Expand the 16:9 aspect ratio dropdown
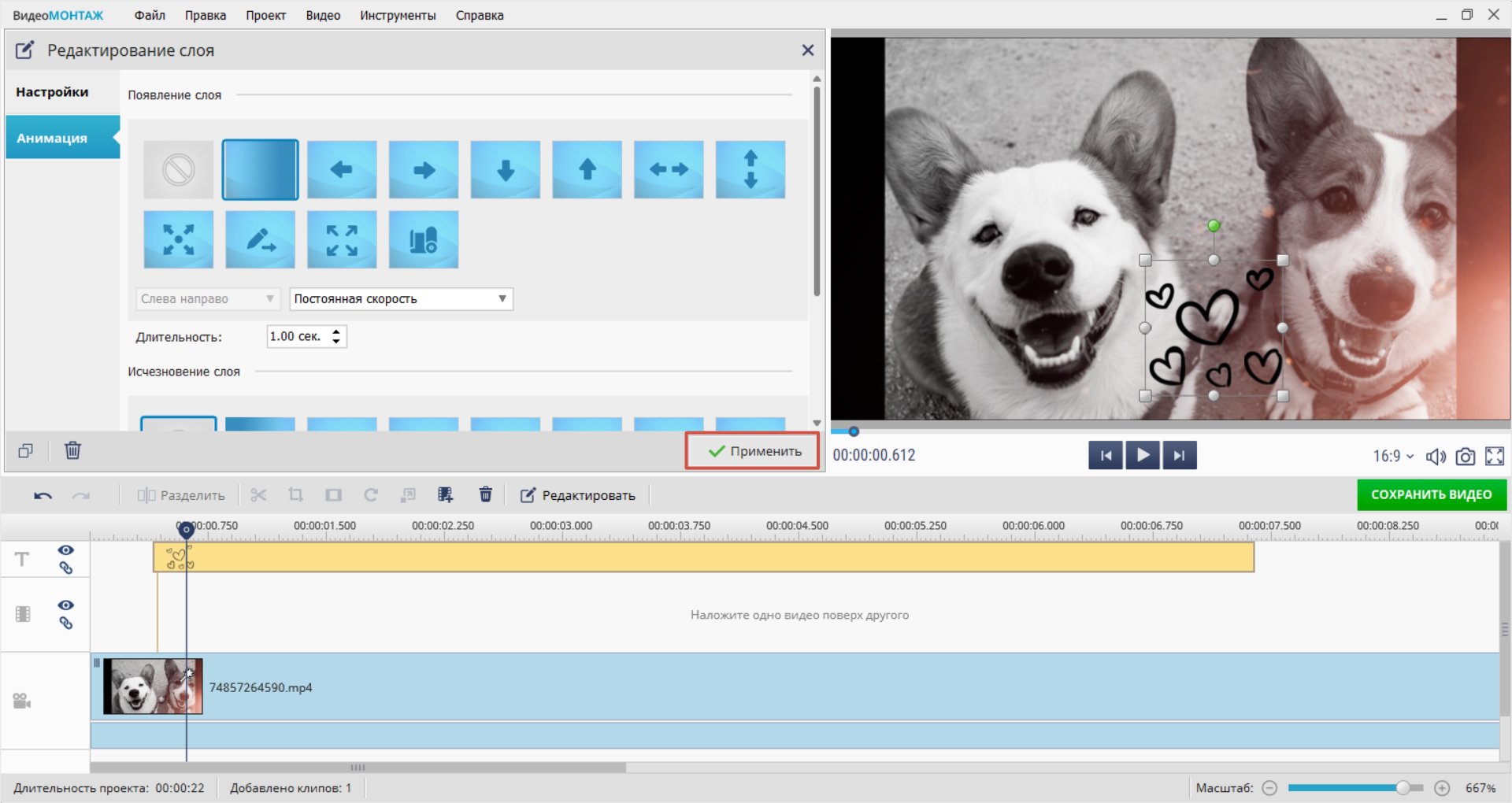Viewport: 1512px width, 803px height. [x=1393, y=456]
